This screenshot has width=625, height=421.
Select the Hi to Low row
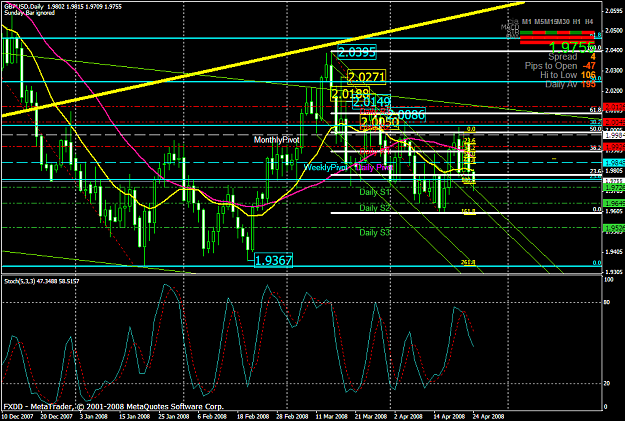568,75
